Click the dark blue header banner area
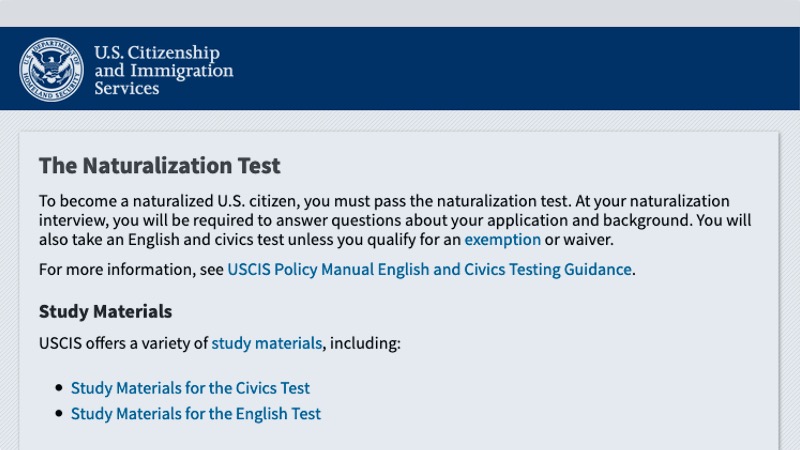This screenshot has width=800, height=450. (510, 68)
